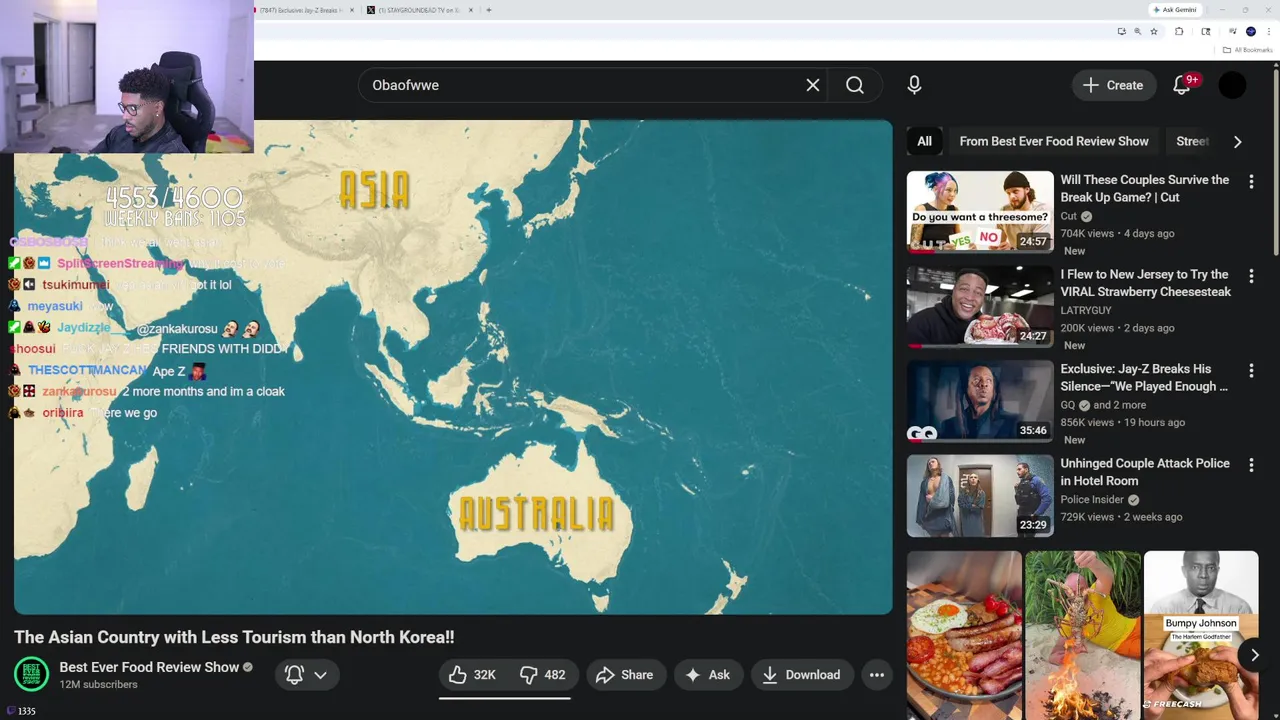Visit the Cut channel link
This screenshot has height=720, width=1280.
click(x=1068, y=216)
